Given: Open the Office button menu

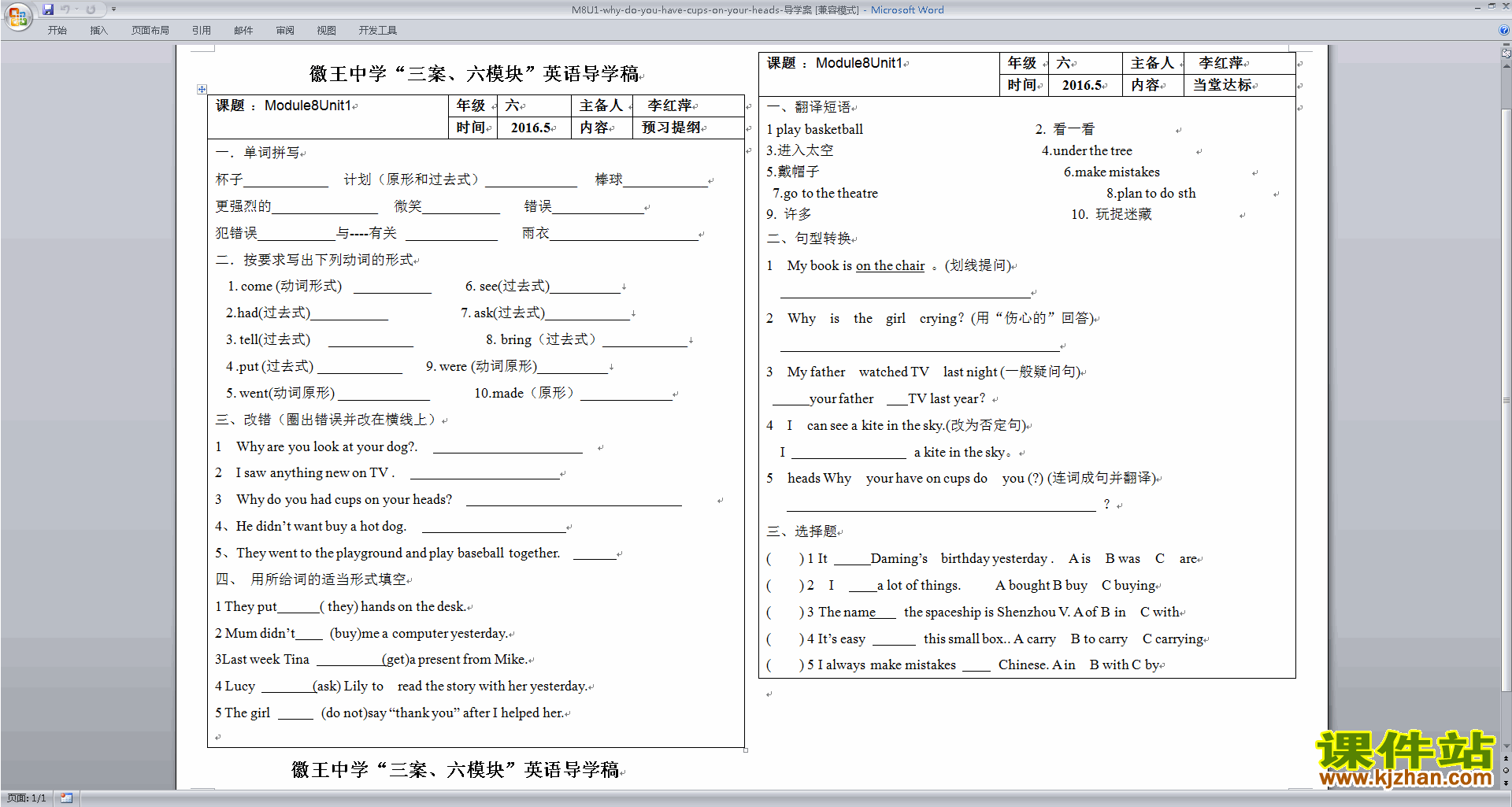Looking at the screenshot, I should point(17,16).
